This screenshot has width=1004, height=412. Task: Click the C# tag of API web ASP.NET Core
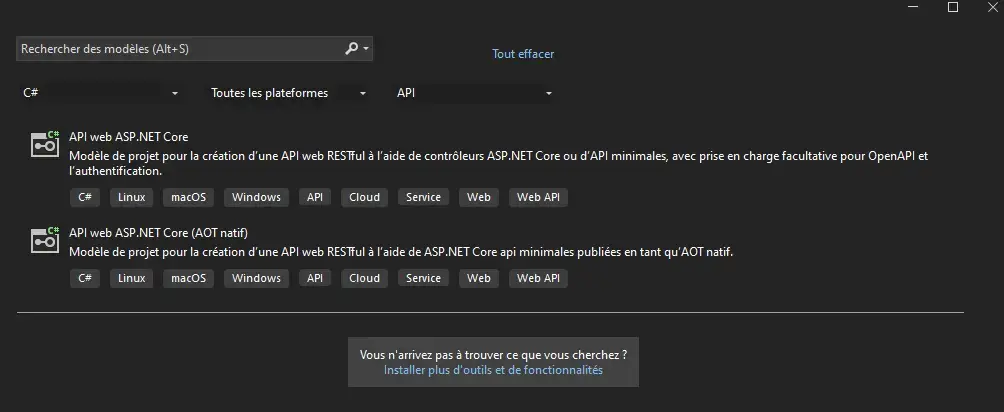click(85, 197)
